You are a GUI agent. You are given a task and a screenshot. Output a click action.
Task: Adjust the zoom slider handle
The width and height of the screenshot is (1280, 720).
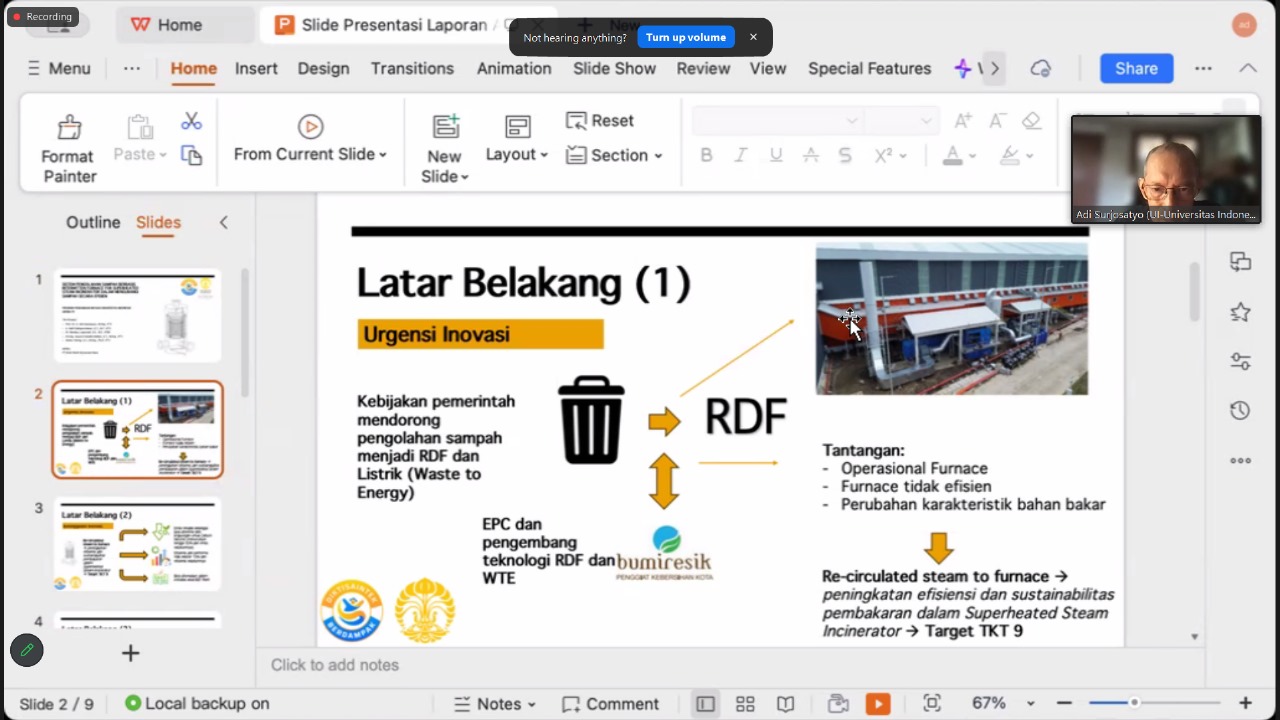click(1134, 704)
